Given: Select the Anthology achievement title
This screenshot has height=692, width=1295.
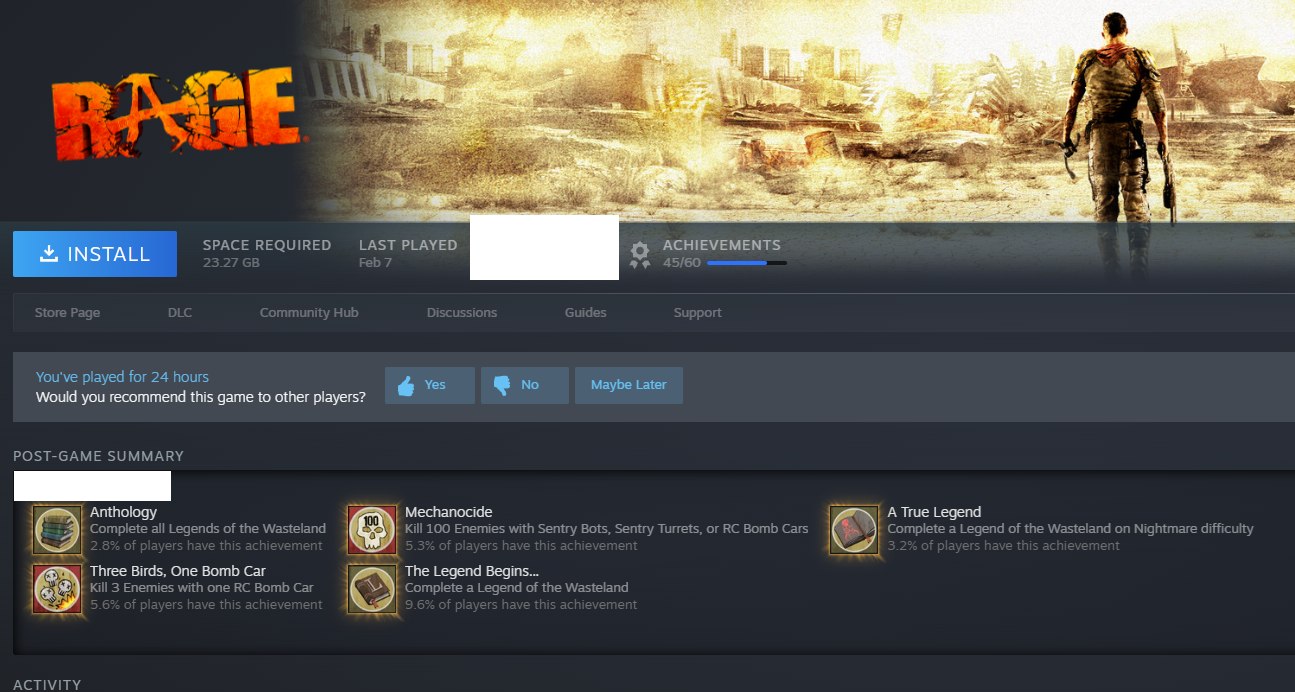Looking at the screenshot, I should coord(124,512).
